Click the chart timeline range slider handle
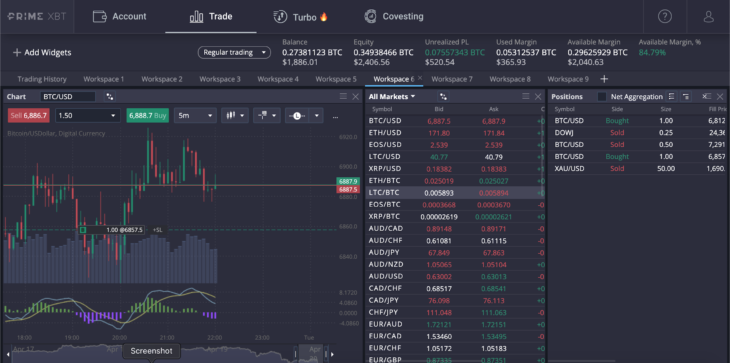Screen dimensions: 730x363 [296, 354]
